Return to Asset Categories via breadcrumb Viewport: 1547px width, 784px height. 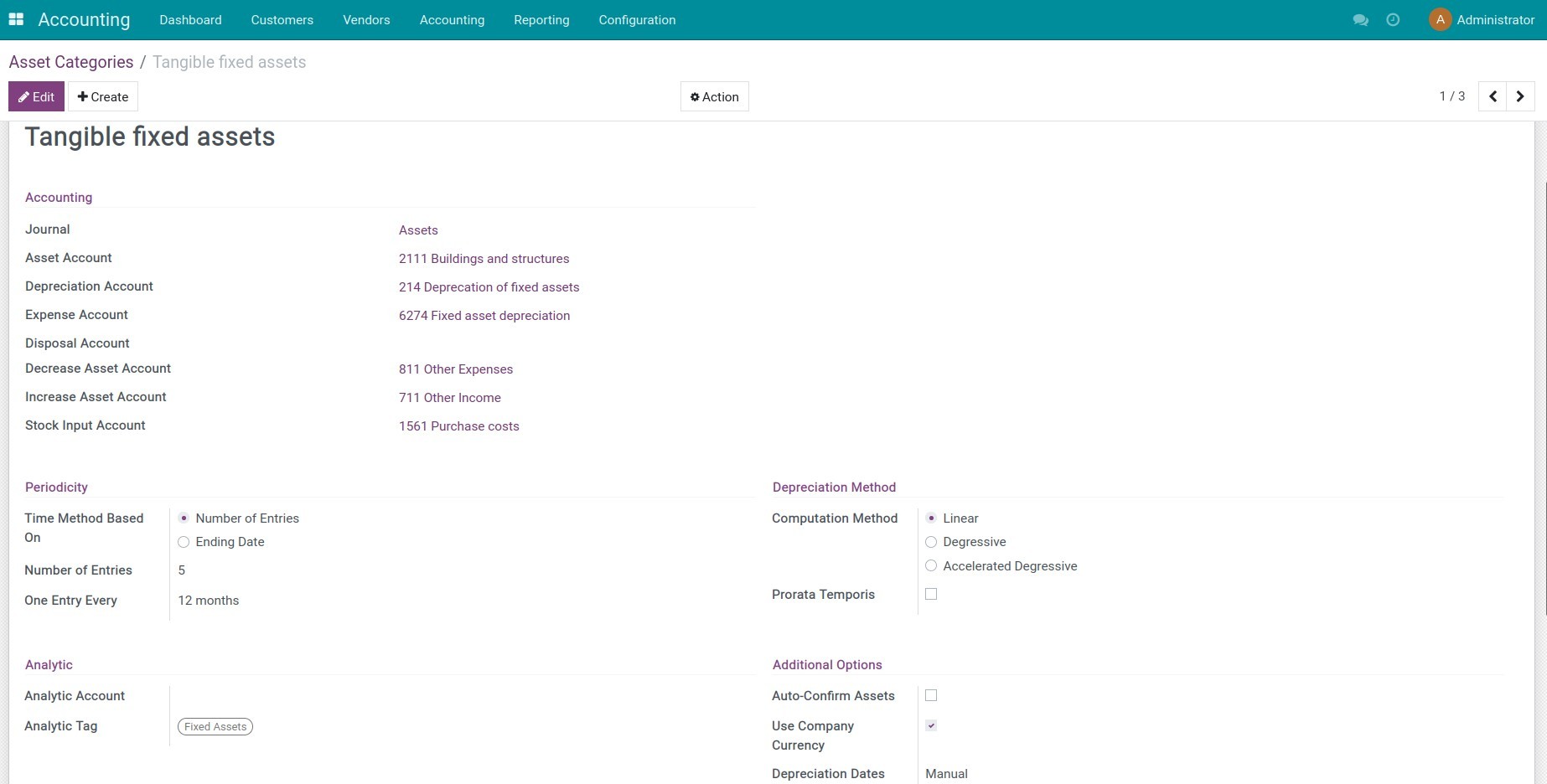pyautogui.click(x=71, y=61)
